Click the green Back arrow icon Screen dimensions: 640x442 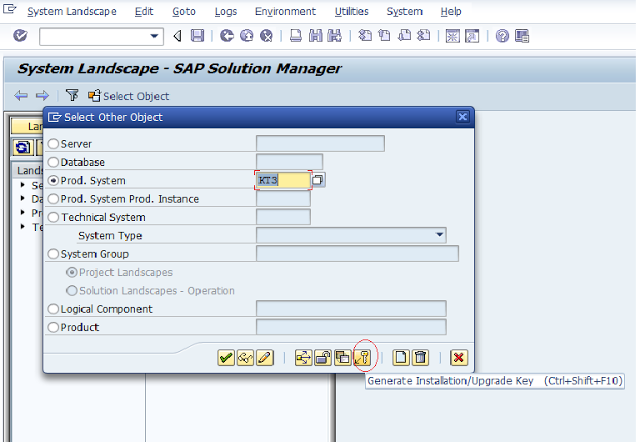[227, 36]
